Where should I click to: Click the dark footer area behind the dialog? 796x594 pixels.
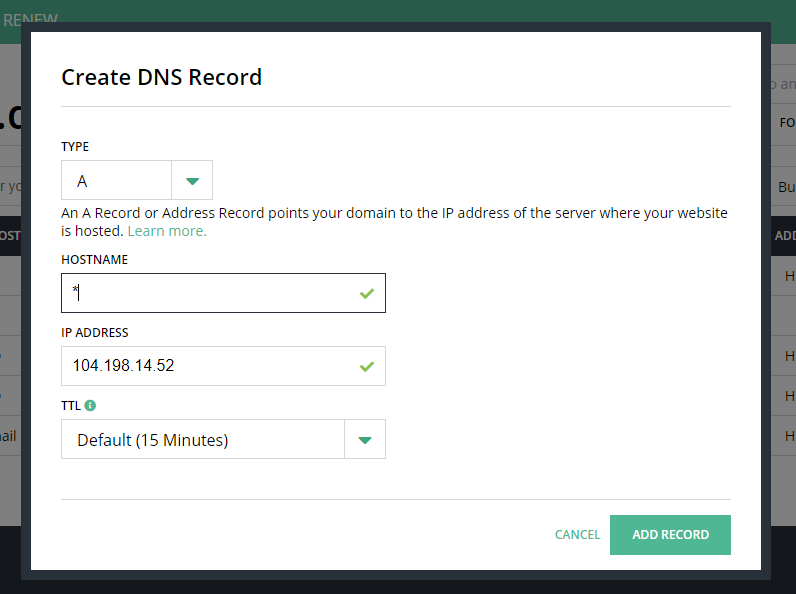click(400, 583)
